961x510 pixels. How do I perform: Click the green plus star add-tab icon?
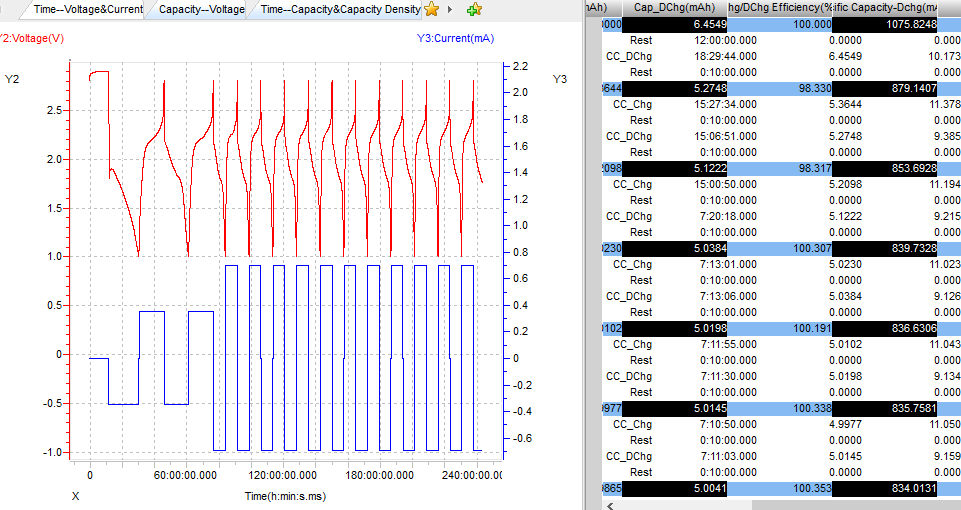(474, 9)
